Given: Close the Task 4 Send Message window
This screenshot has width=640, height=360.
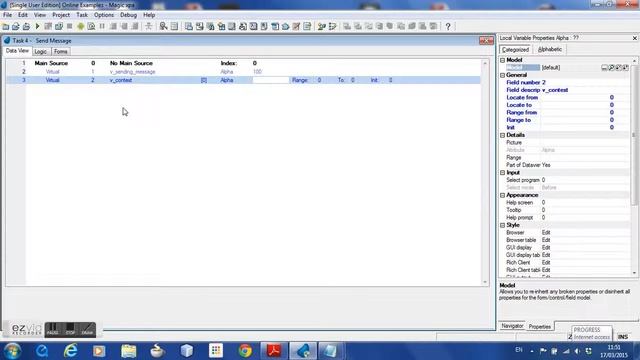Looking at the screenshot, I should pos(486,40).
